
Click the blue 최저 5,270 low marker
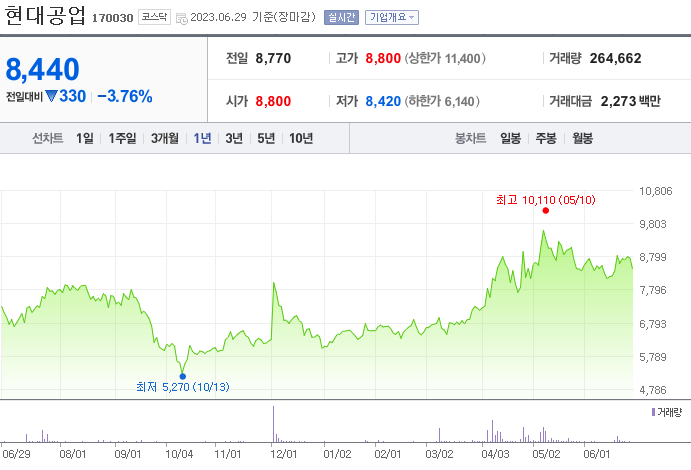coord(183,376)
